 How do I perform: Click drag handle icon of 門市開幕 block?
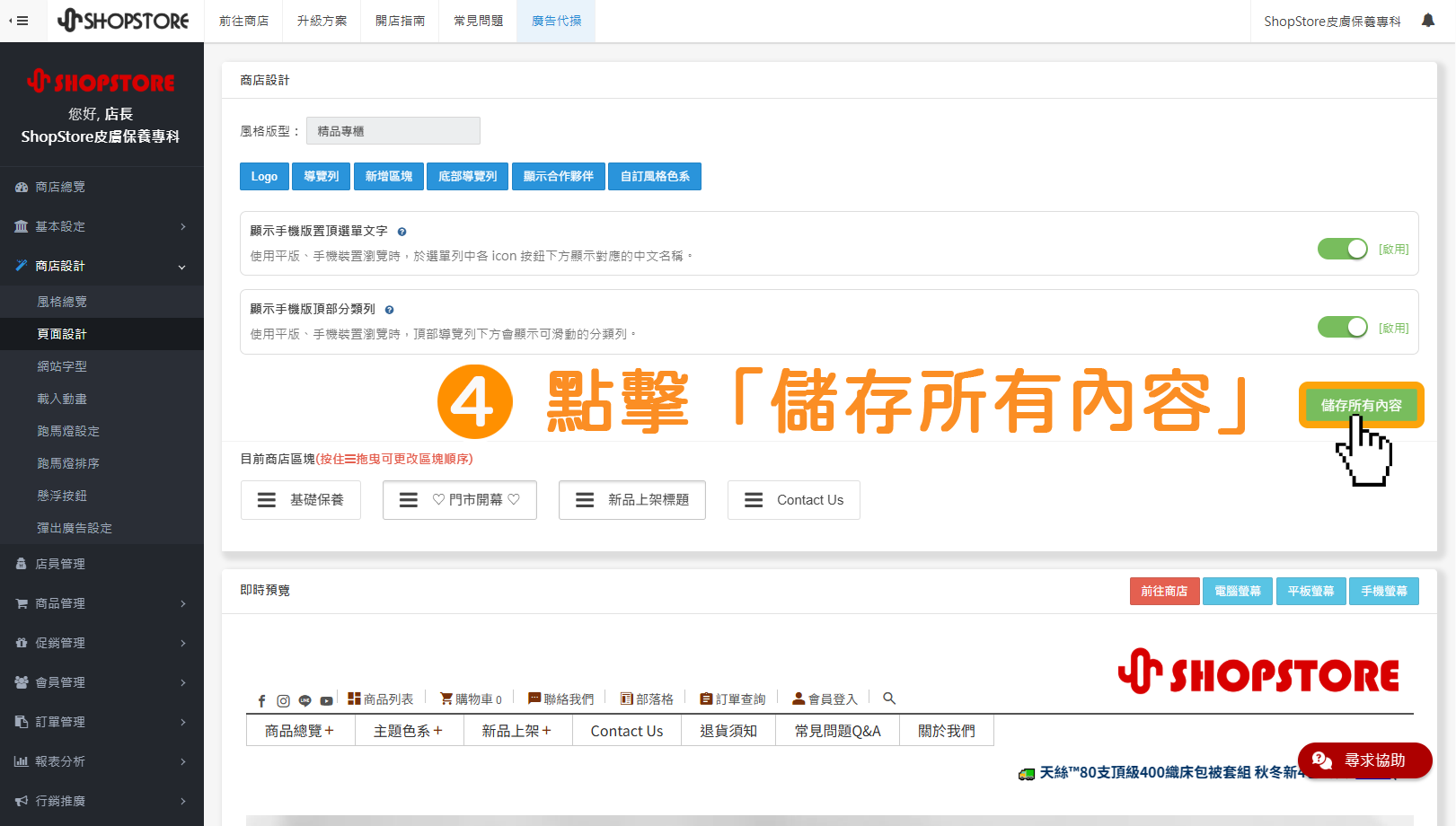click(x=409, y=500)
